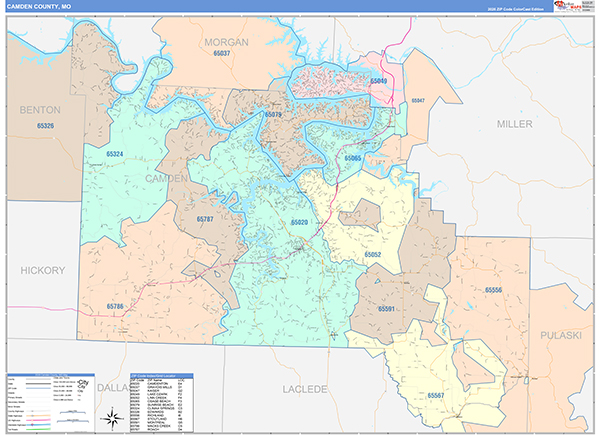
Task: Select ZIP code 65326 label
Action: pos(45,126)
